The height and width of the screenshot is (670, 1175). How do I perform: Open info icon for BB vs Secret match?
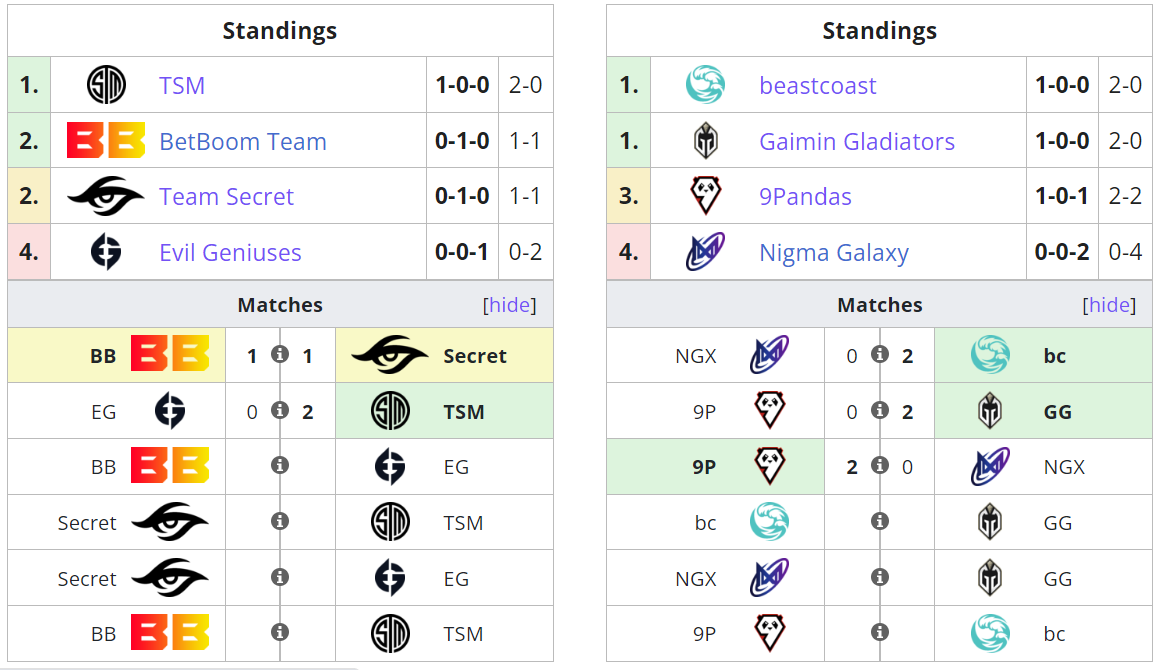point(280,355)
